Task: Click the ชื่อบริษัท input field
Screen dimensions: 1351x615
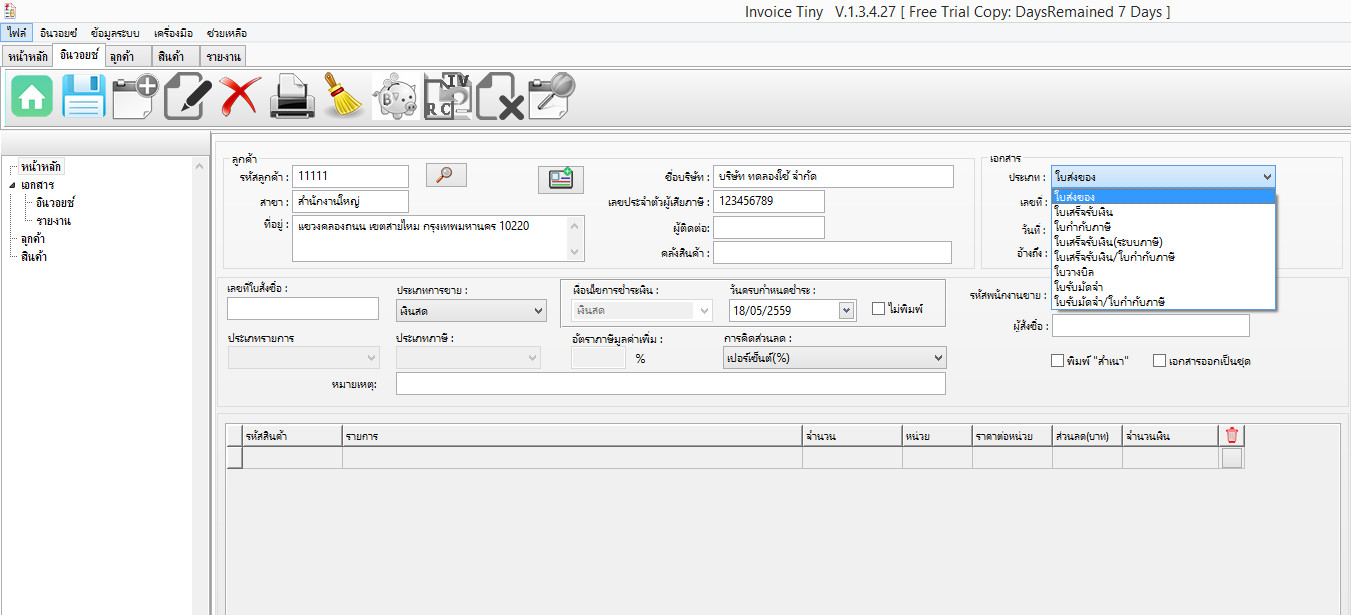Action: (833, 176)
